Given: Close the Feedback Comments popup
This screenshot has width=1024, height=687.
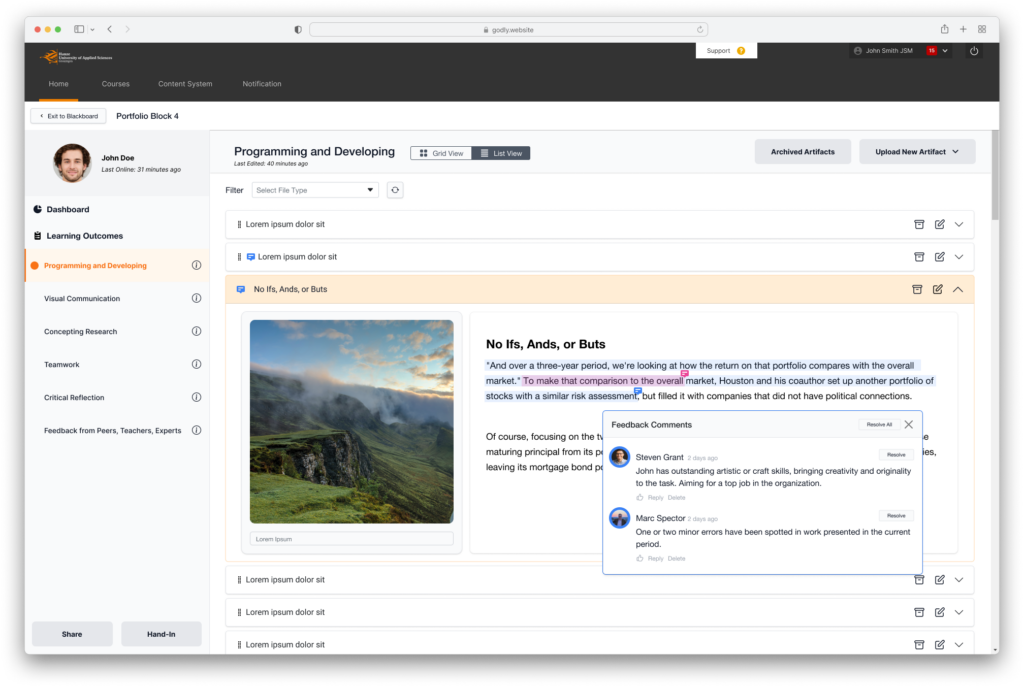Looking at the screenshot, I should (908, 424).
